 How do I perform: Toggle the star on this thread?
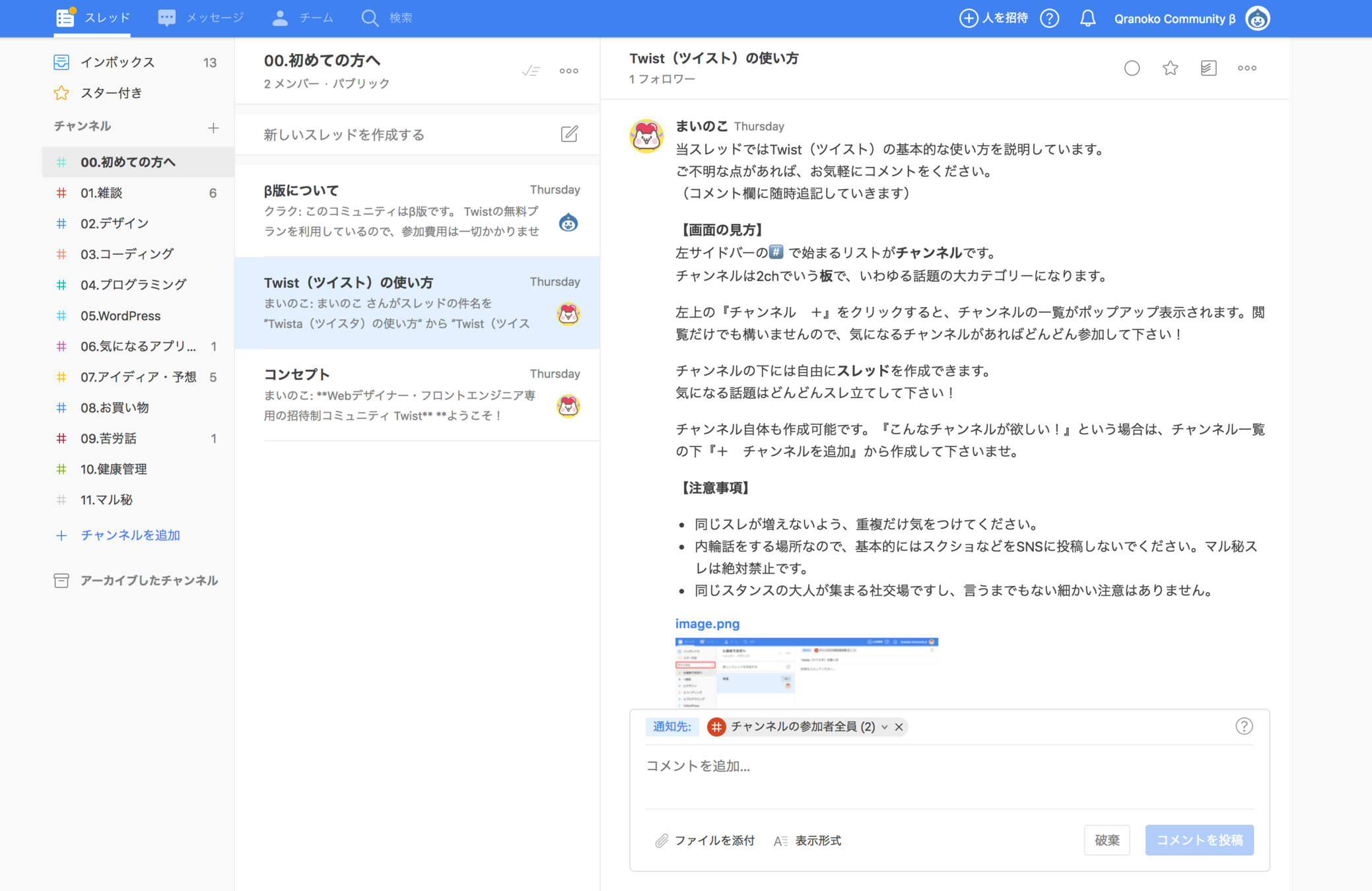(1170, 68)
